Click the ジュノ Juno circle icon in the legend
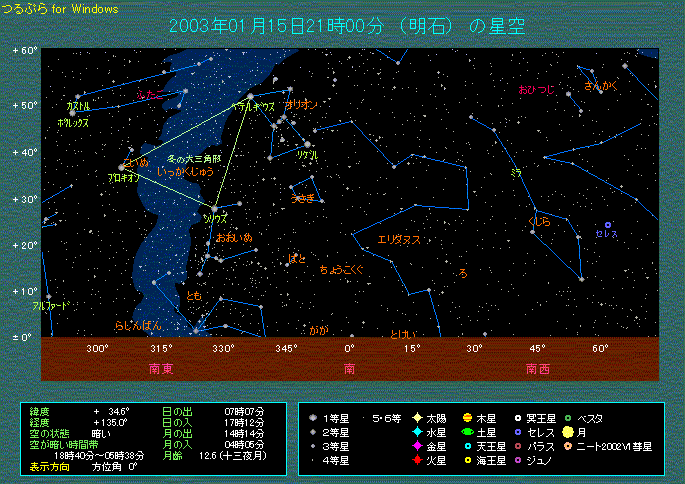 click(518, 460)
